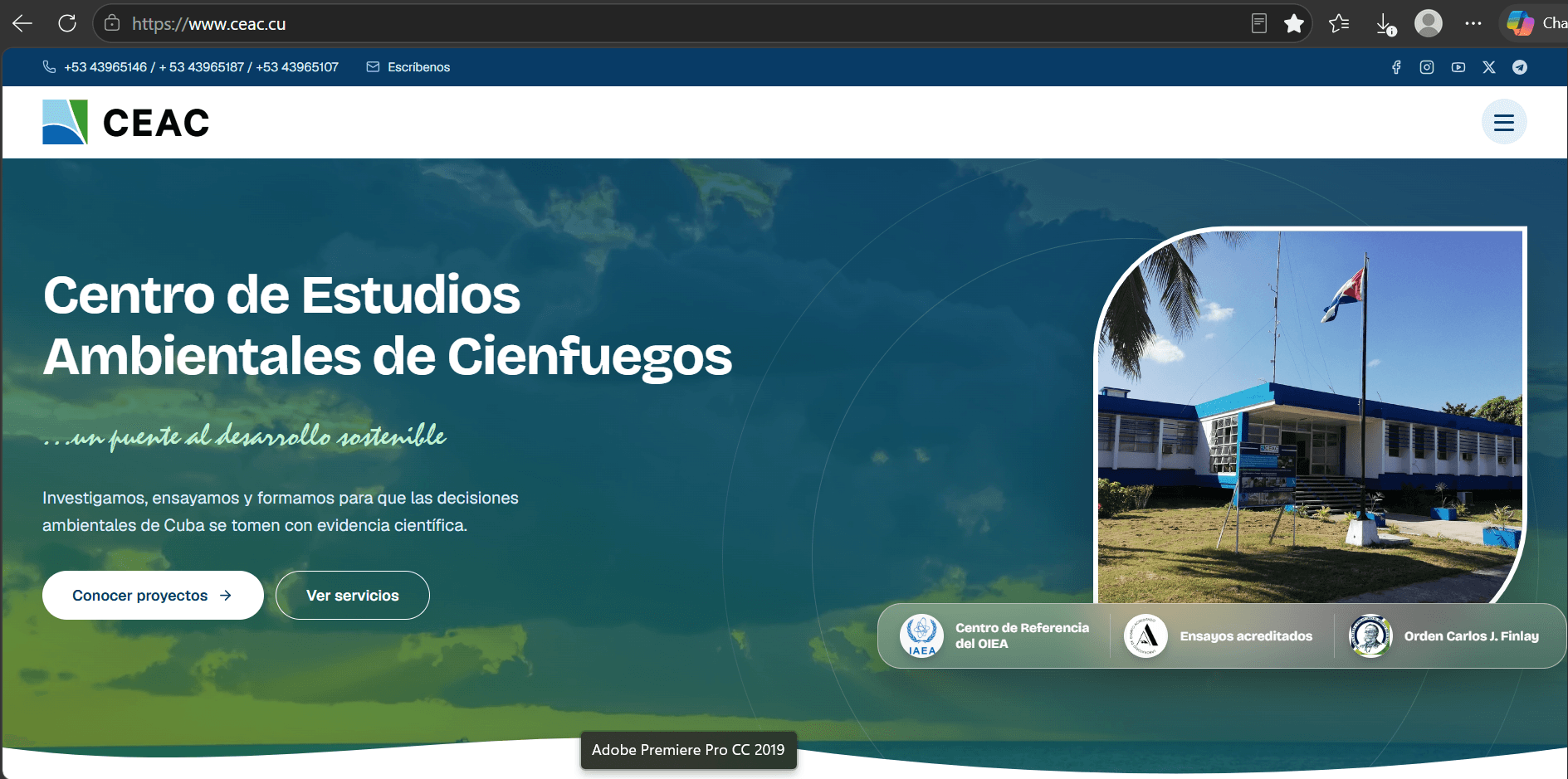Open the favorites list icon
1568x779 pixels.
pos(1339,23)
